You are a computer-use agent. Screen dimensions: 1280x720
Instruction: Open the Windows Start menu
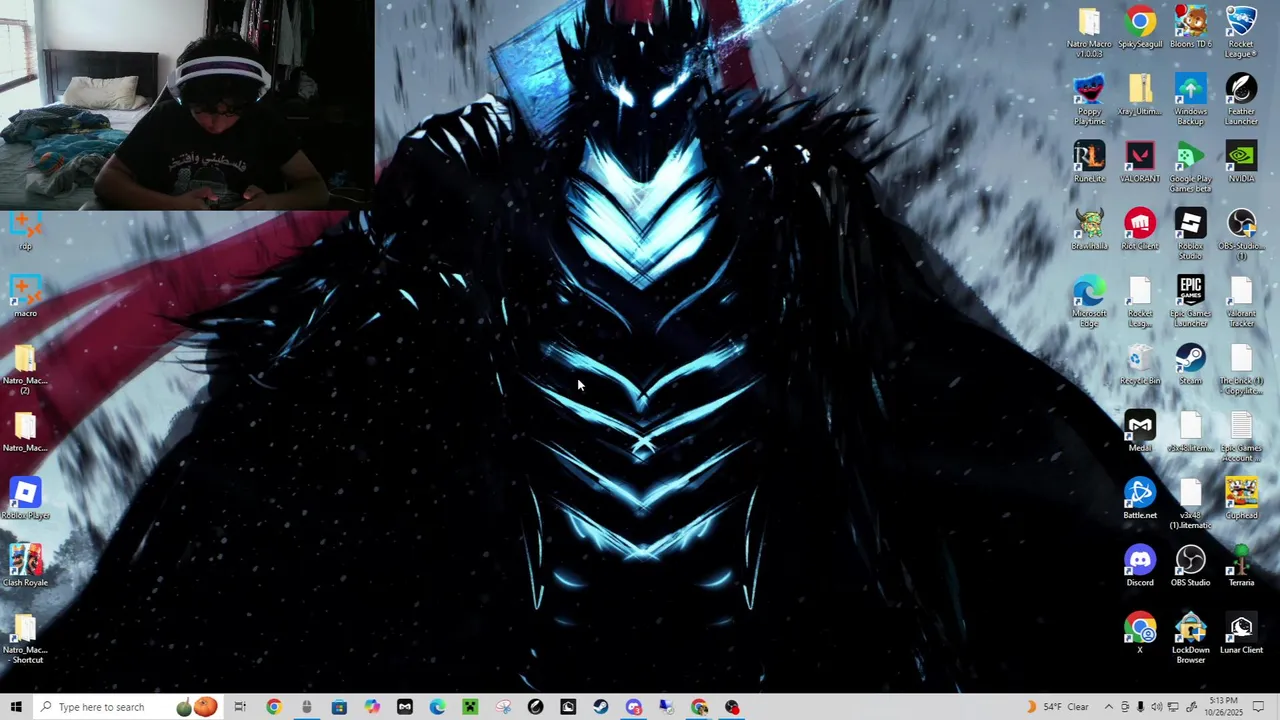click(x=16, y=707)
